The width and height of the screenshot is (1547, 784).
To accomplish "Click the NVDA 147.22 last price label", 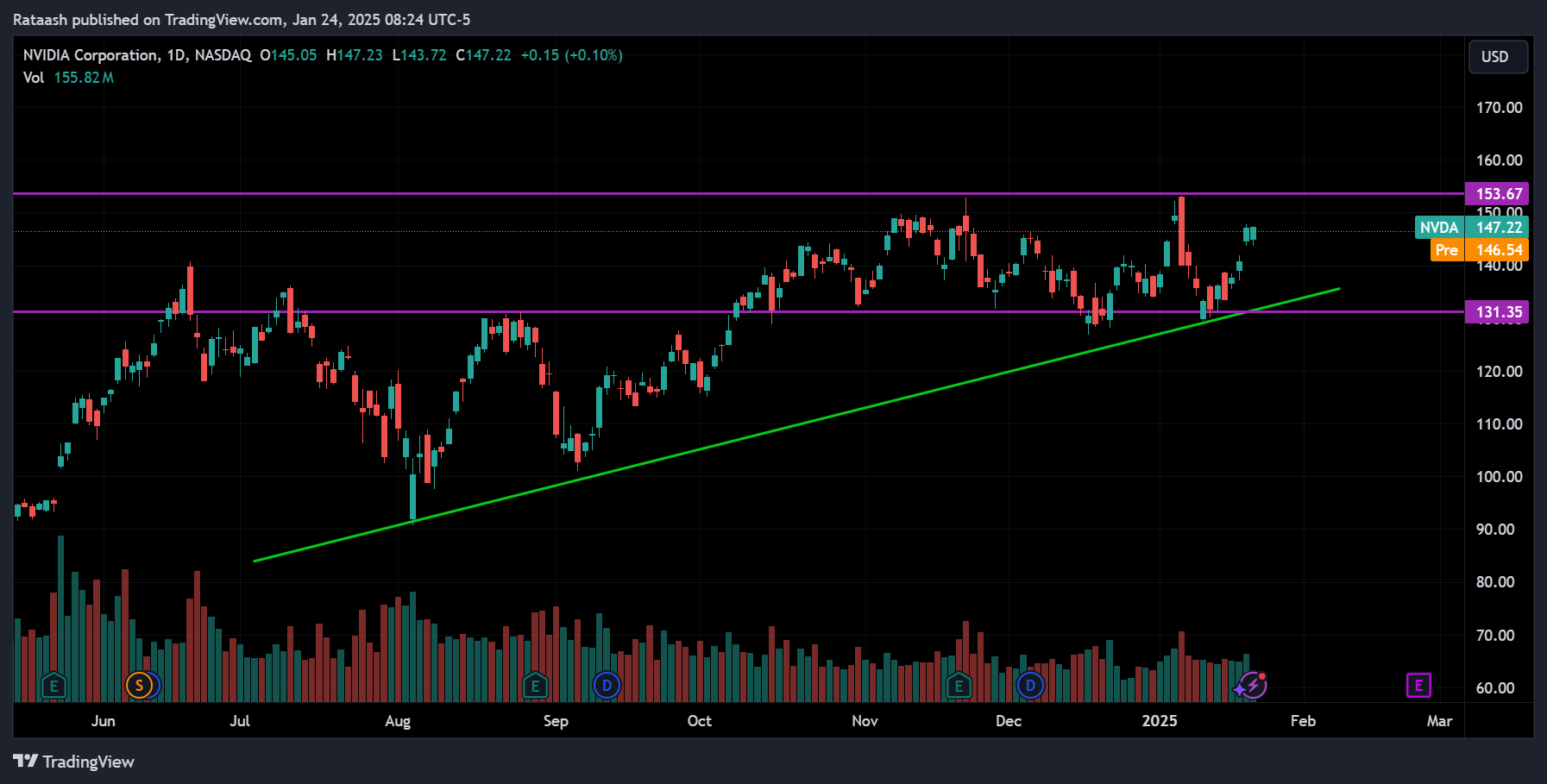I will (x=1472, y=228).
